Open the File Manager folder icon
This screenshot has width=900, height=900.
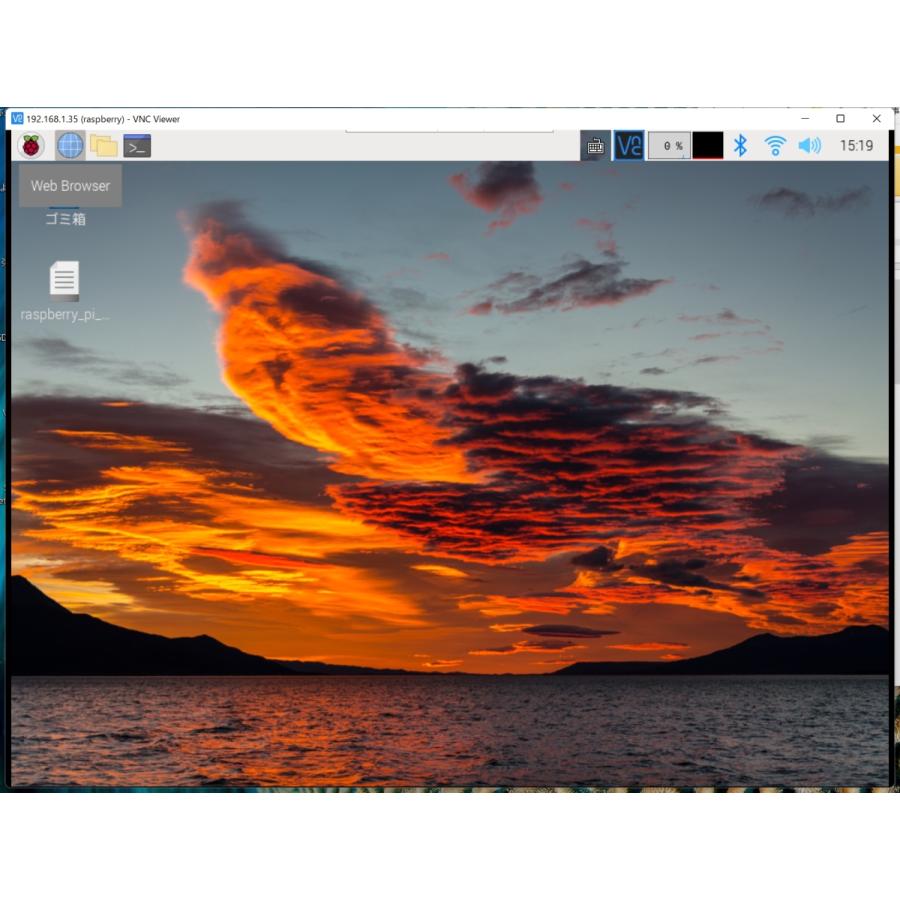tap(104, 146)
